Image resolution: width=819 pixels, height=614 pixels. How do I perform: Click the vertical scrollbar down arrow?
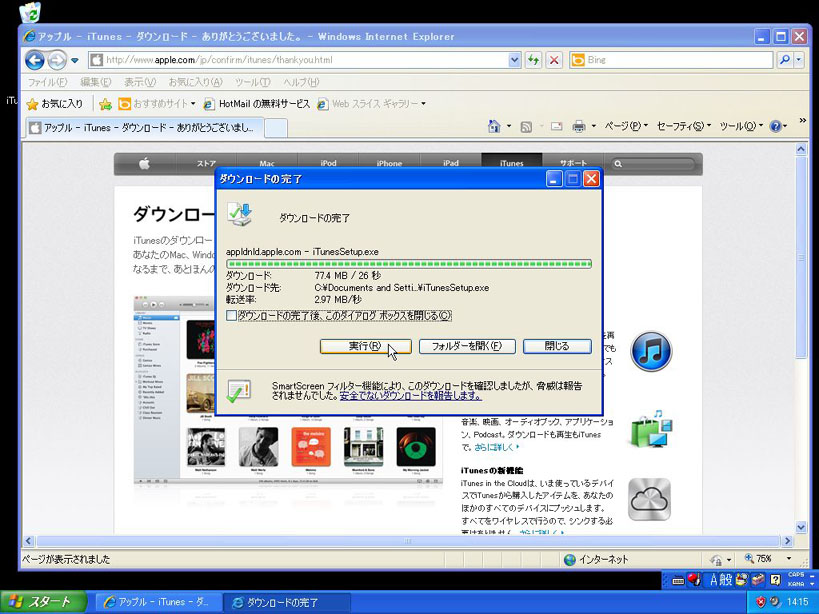801,527
